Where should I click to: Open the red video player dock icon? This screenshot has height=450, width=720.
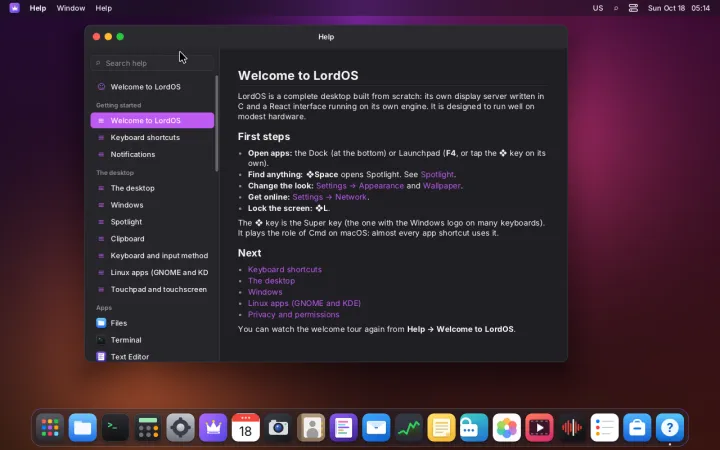tap(539, 428)
